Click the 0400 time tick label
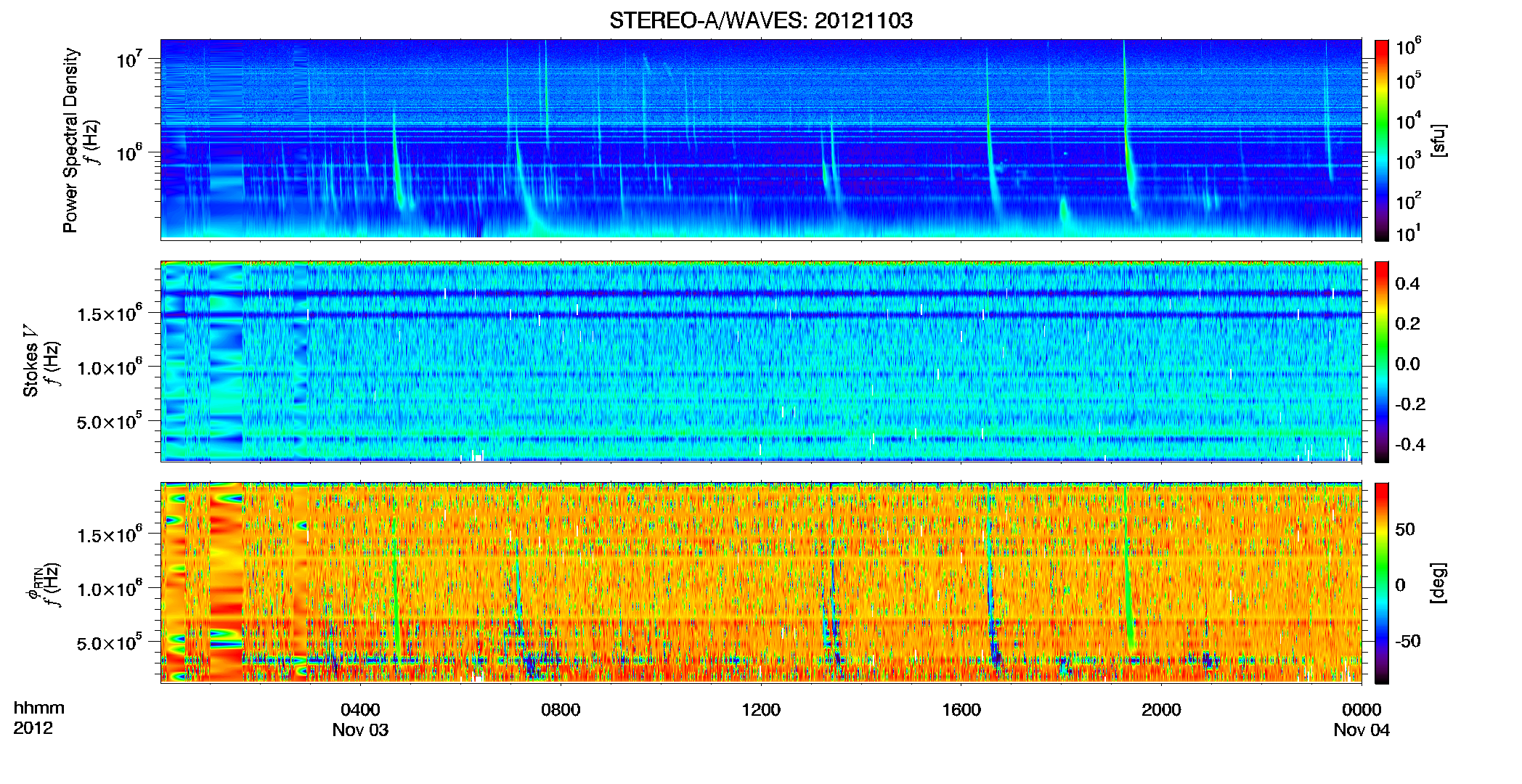 coord(360,710)
